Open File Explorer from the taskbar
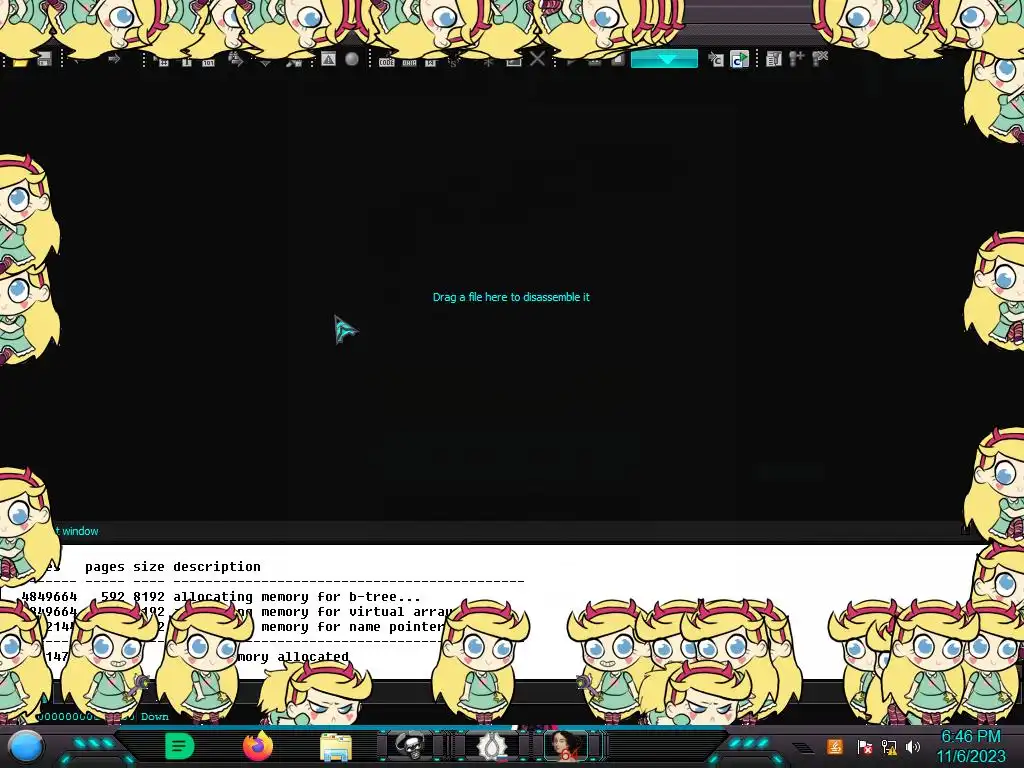The image size is (1024, 768). pos(336,747)
